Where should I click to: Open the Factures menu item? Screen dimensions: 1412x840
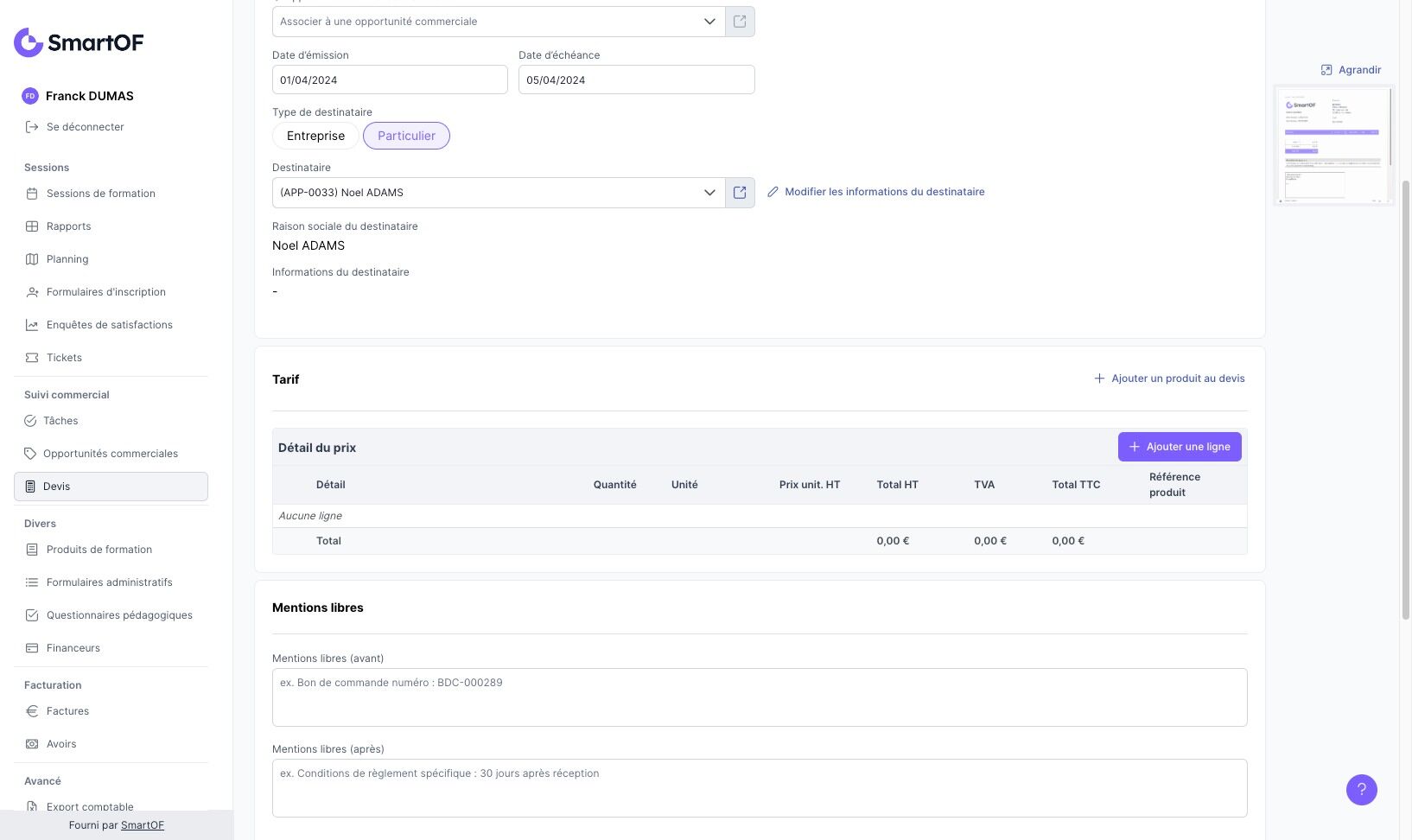67,711
